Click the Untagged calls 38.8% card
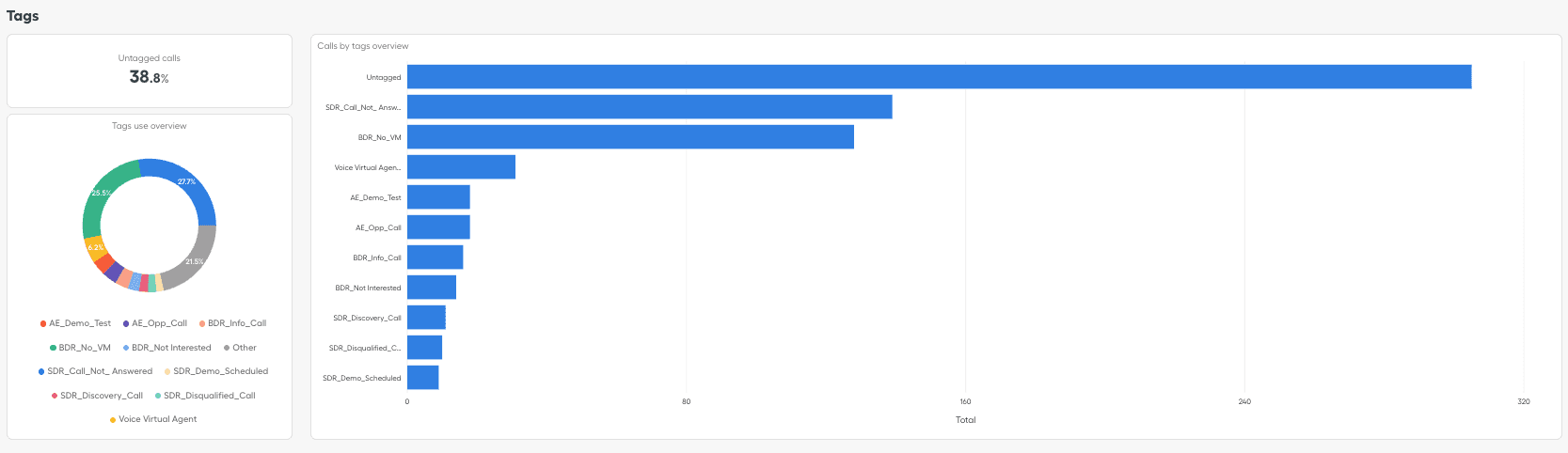Screen dimensions: 1568x453 click(x=150, y=70)
